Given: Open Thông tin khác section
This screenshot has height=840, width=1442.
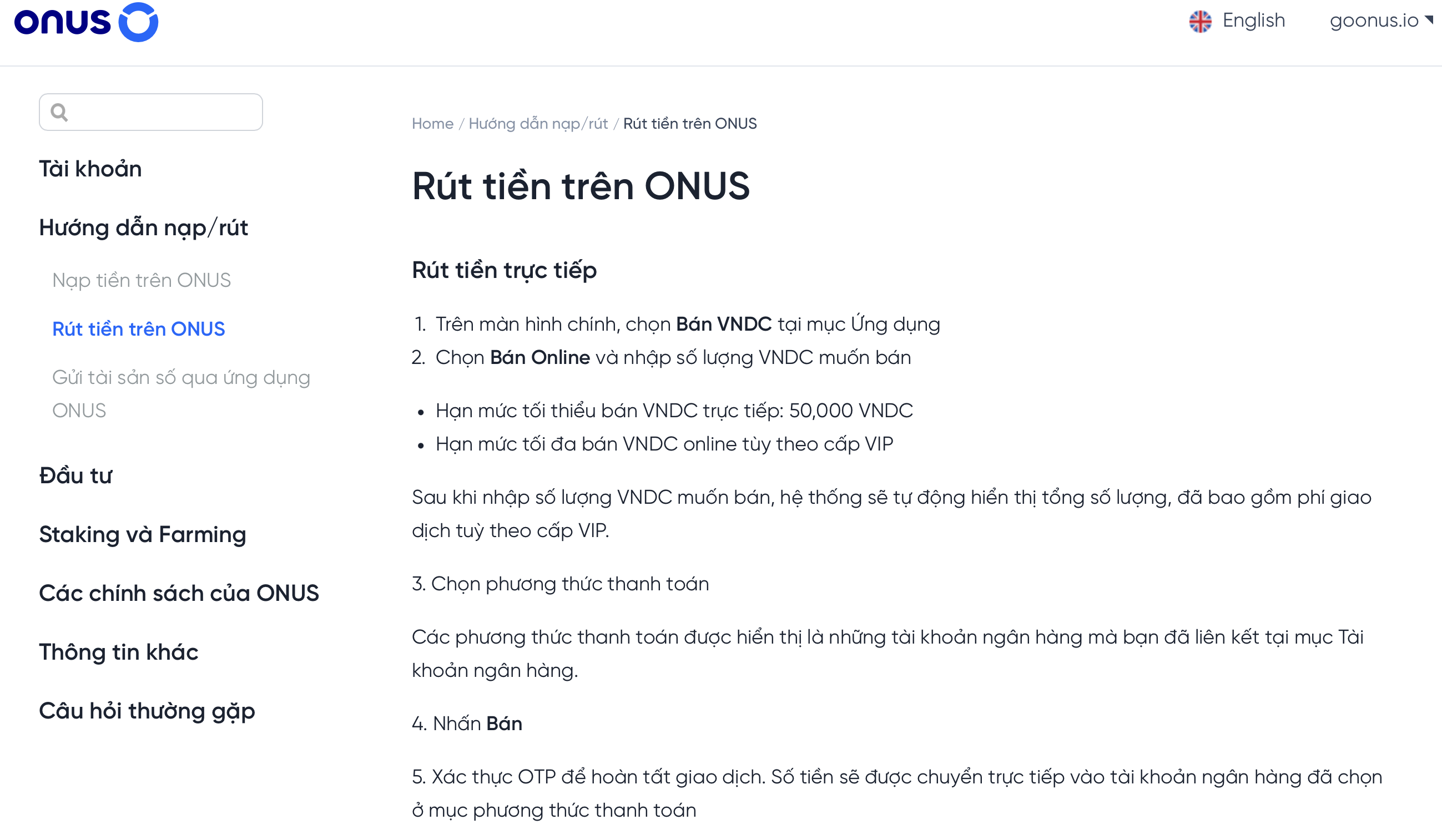Looking at the screenshot, I should pos(118,652).
